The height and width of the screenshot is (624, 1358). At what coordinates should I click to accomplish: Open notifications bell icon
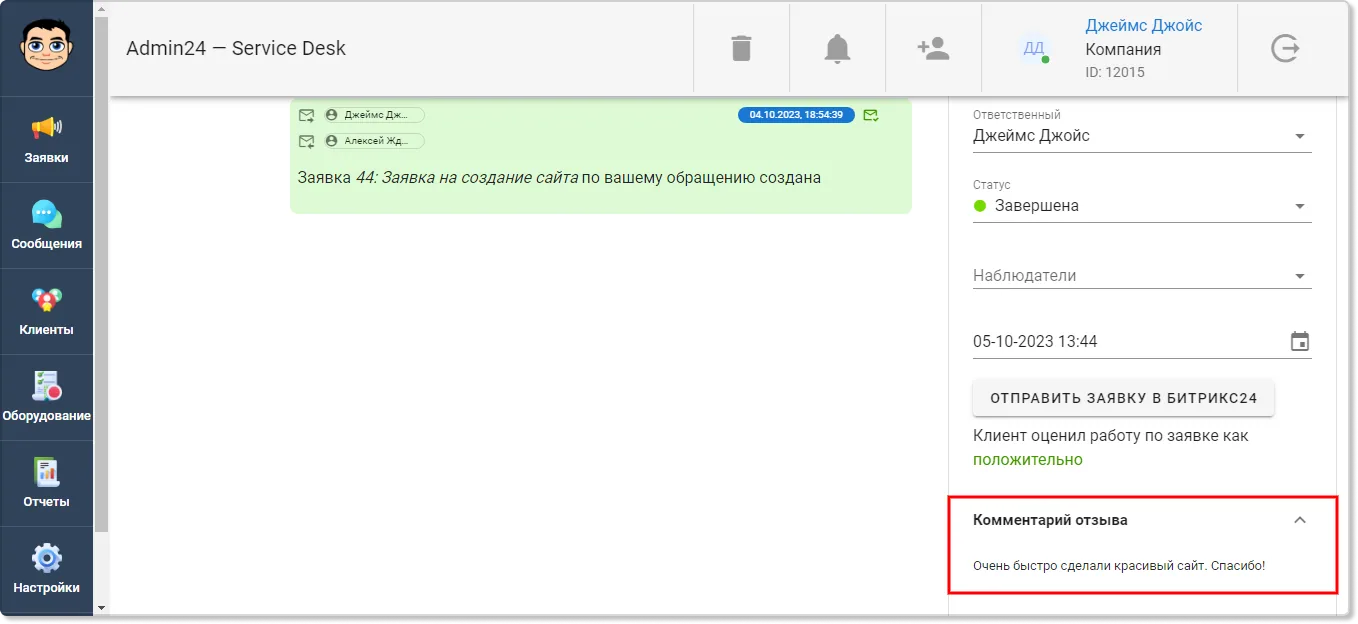[837, 48]
